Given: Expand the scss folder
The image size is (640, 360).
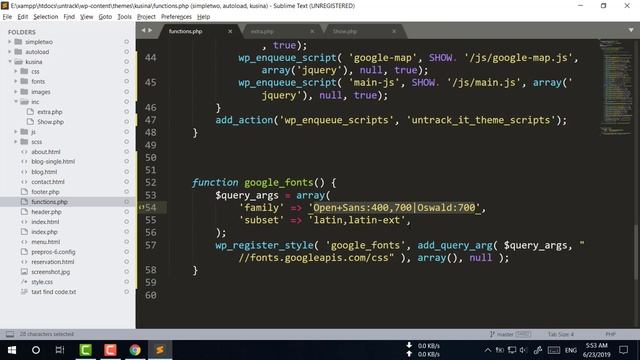Looking at the screenshot, I should point(16,142).
